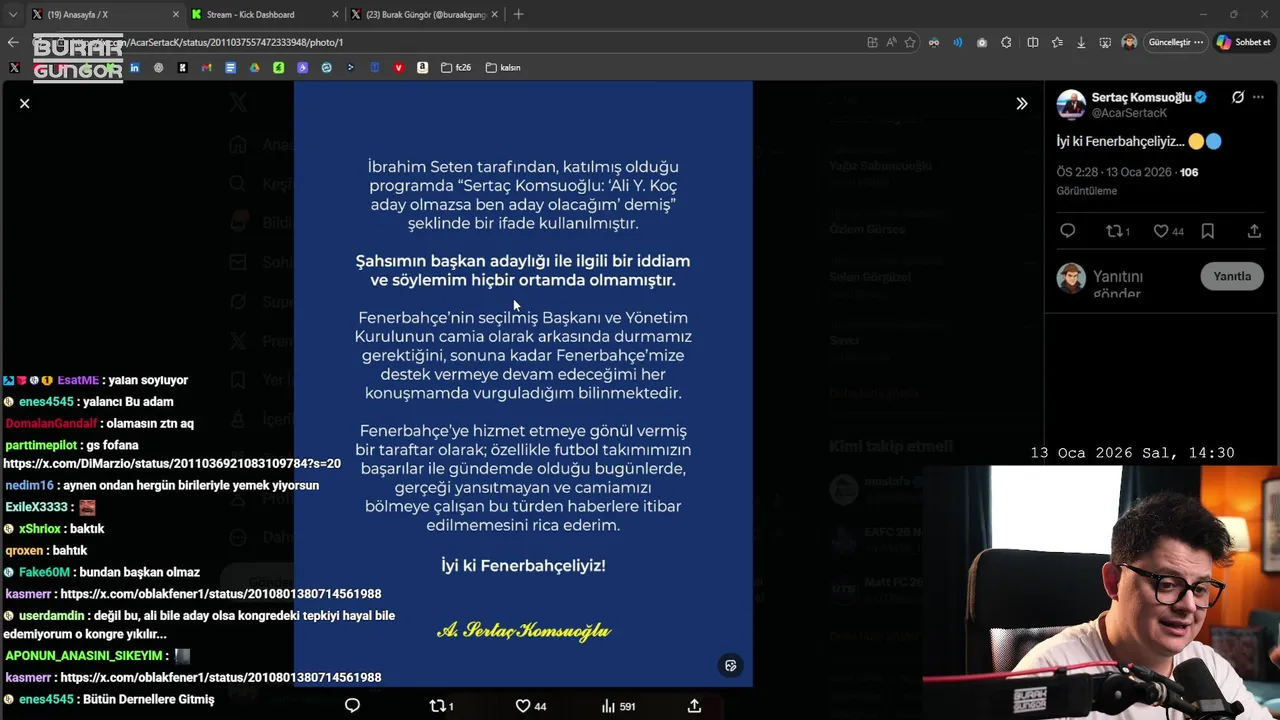Click the Yanıtını gönder reply field
The height and width of the screenshot is (720, 1280).
tap(1117, 284)
